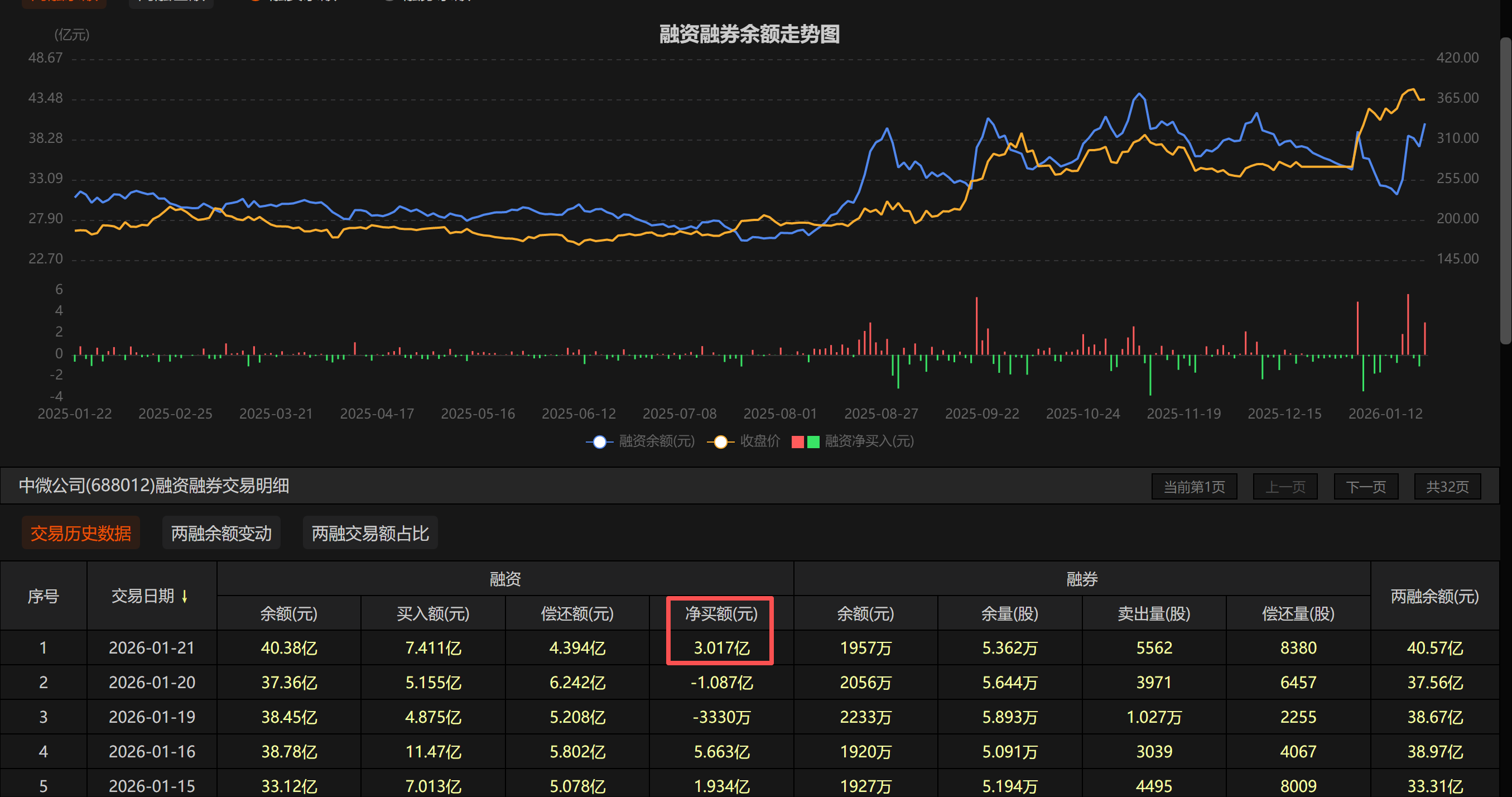This screenshot has height=797, width=1512.
Task: Select the 交易历史数据 tab
Action: (80, 534)
